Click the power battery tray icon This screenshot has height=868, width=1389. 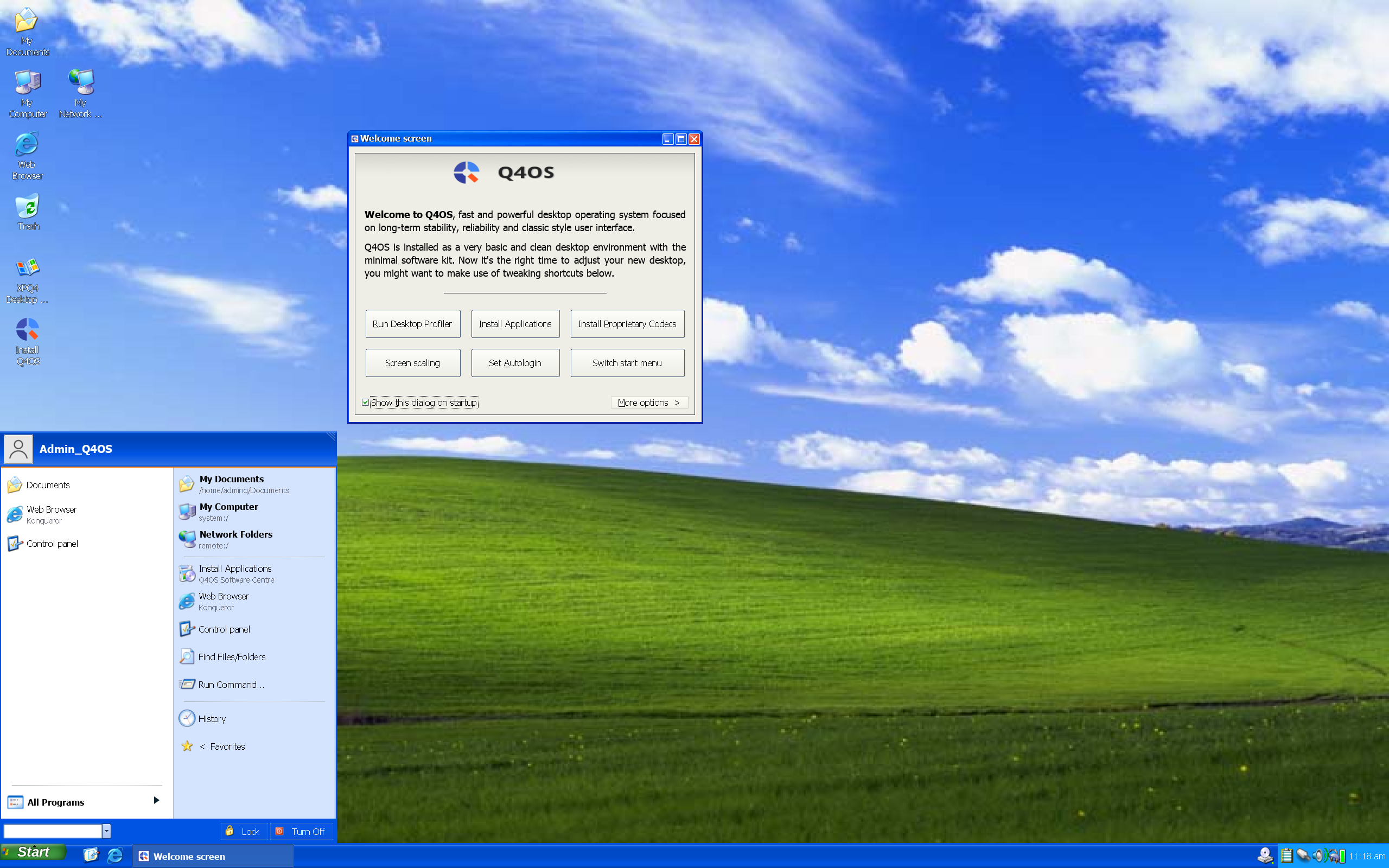pos(1337,856)
